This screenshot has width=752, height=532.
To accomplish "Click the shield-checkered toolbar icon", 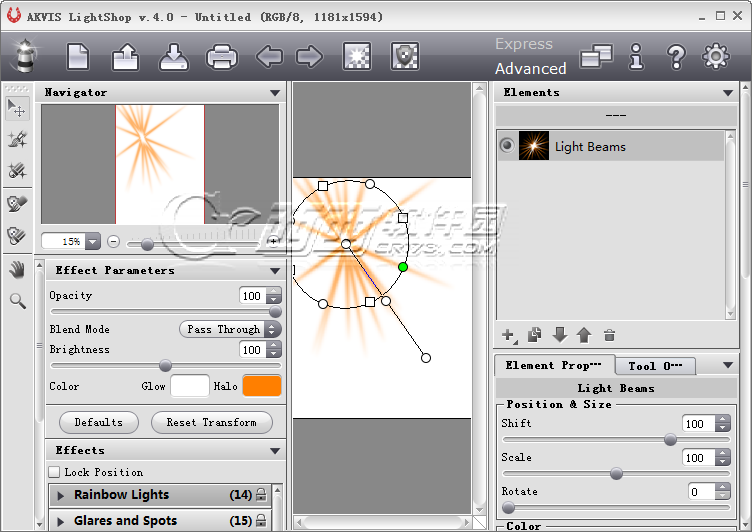I will (x=405, y=56).
